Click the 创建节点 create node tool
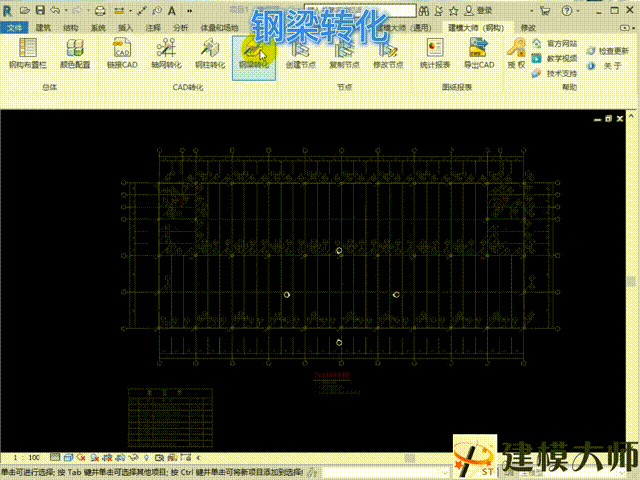The width and height of the screenshot is (640, 480). [300, 54]
